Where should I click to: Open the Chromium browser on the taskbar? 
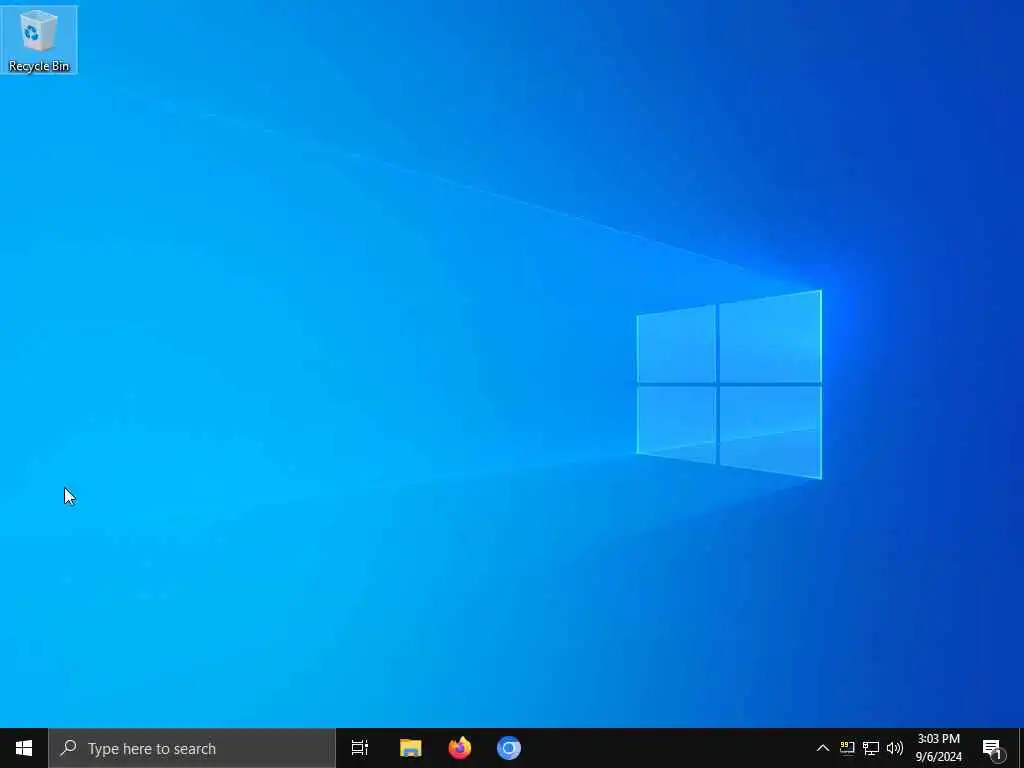coord(509,748)
